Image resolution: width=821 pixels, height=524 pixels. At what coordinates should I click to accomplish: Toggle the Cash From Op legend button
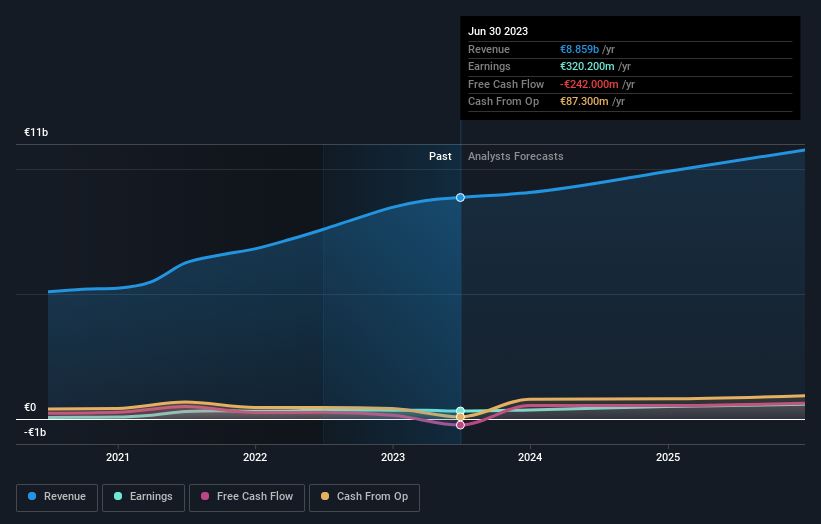tap(364, 497)
